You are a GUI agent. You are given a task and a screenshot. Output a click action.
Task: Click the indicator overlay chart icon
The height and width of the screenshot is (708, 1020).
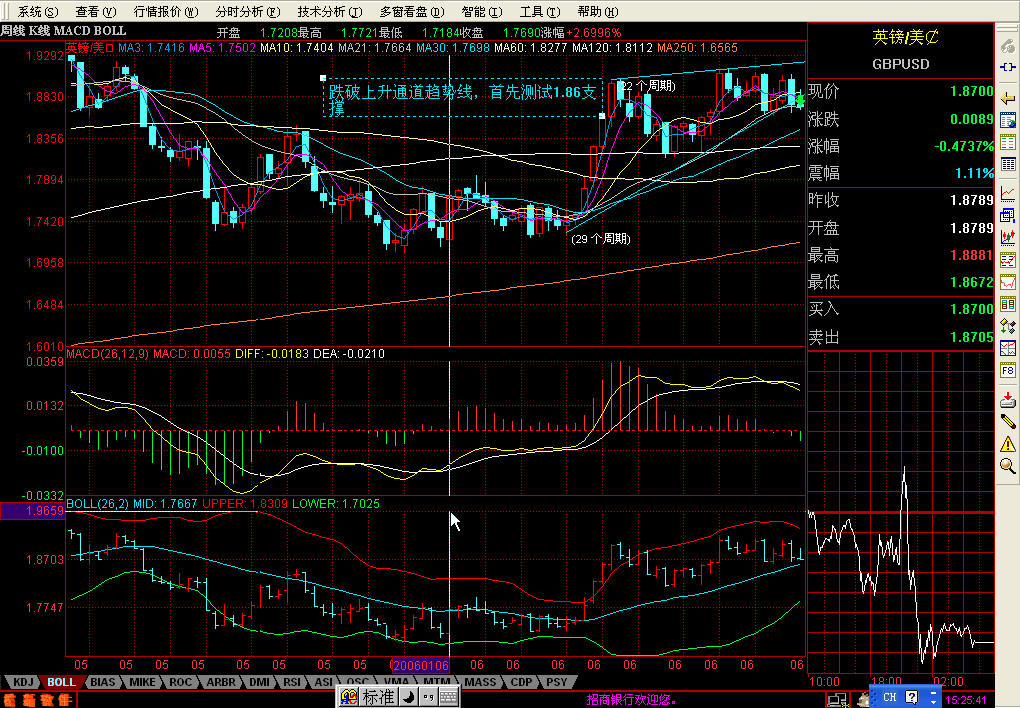click(x=1008, y=260)
